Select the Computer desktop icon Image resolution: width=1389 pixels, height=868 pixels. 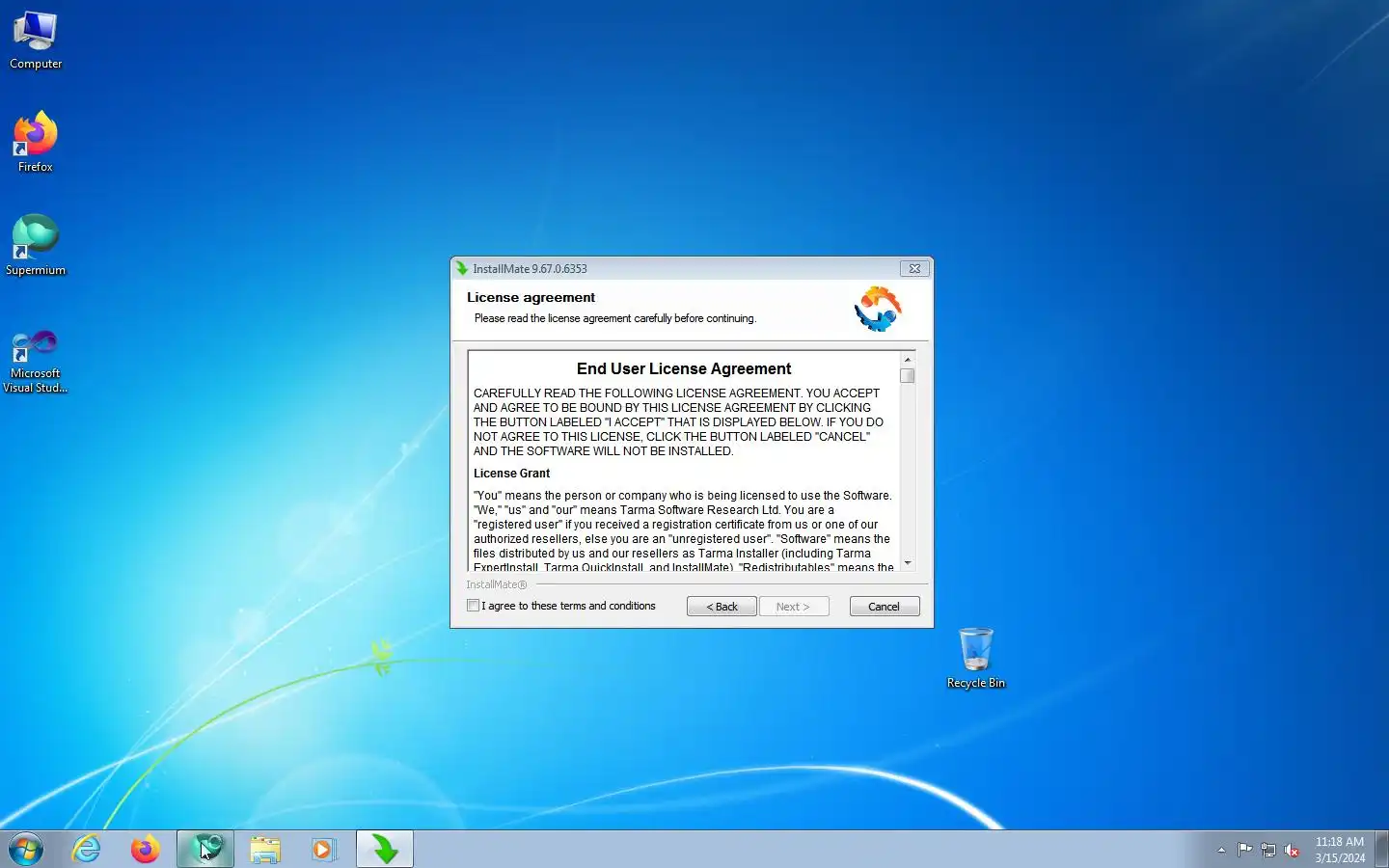point(36,41)
